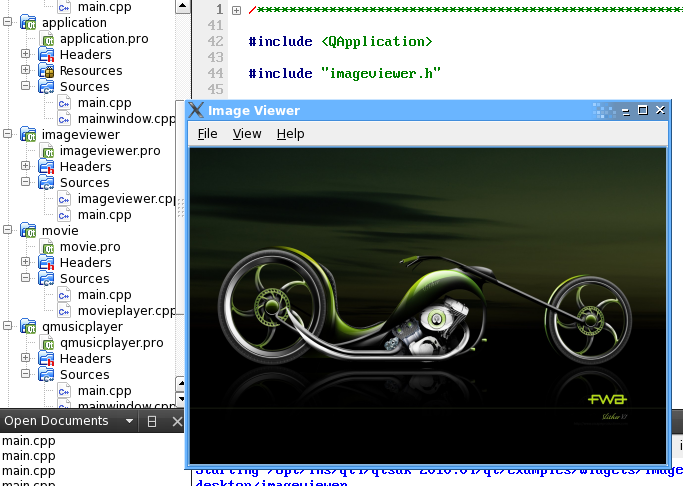Expand Headers folder under application
This screenshot has height=486, width=683.
(x=25, y=54)
